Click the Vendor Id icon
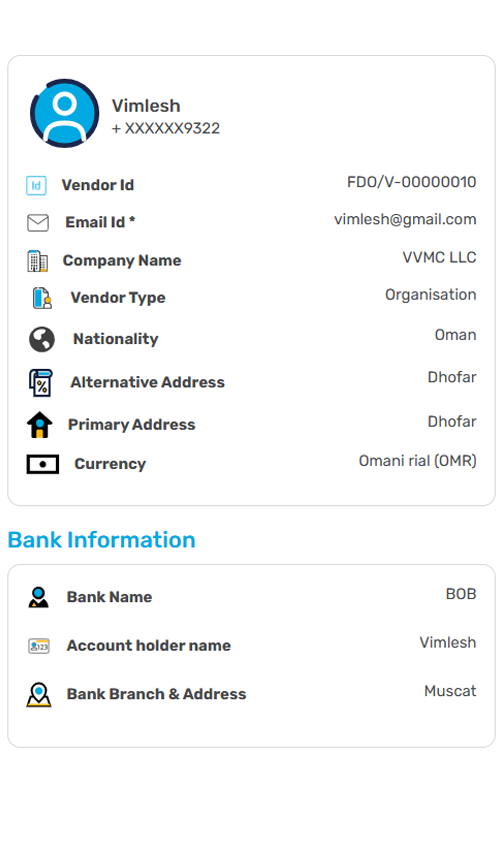Viewport: 501px width, 843px height. pyautogui.click(x=36, y=185)
